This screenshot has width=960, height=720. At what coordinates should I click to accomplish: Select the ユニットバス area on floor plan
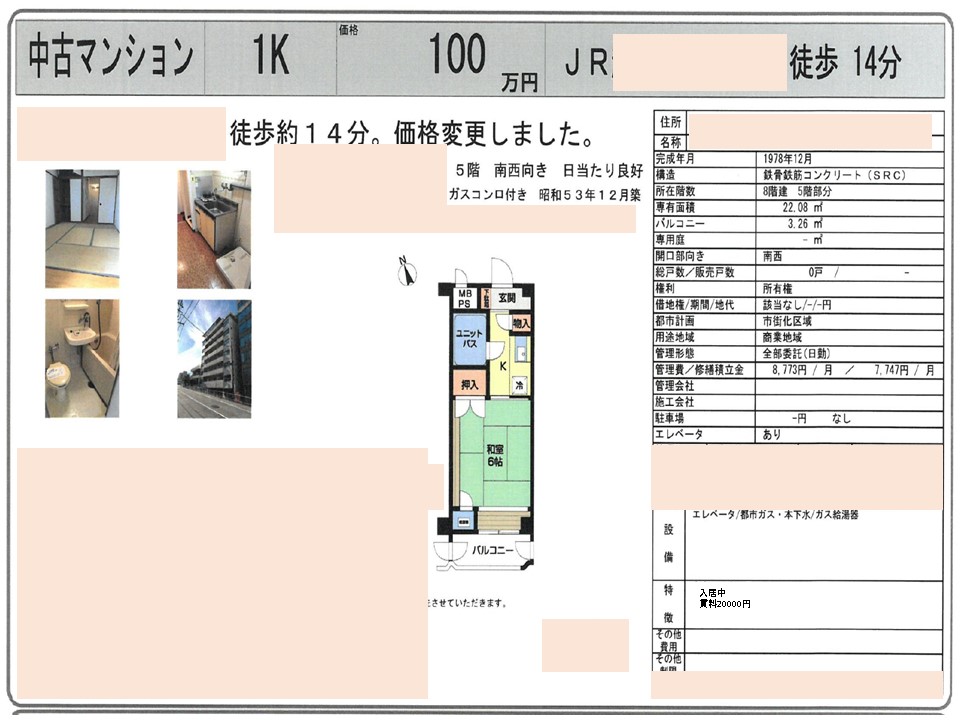pos(467,340)
